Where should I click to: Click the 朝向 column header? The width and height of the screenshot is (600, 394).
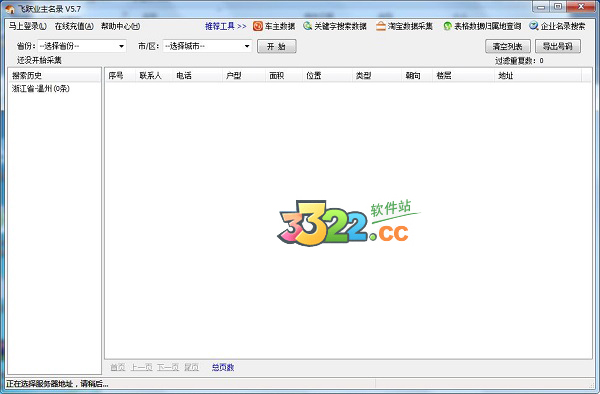point(417,75)
